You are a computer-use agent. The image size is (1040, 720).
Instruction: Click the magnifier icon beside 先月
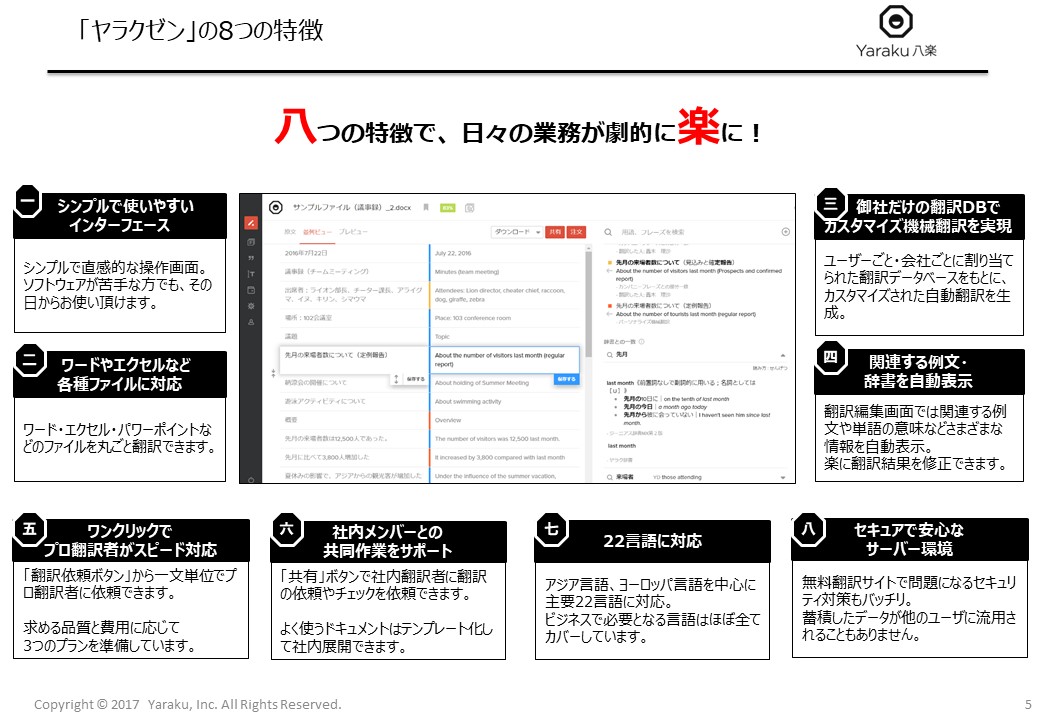pos(609,355)
